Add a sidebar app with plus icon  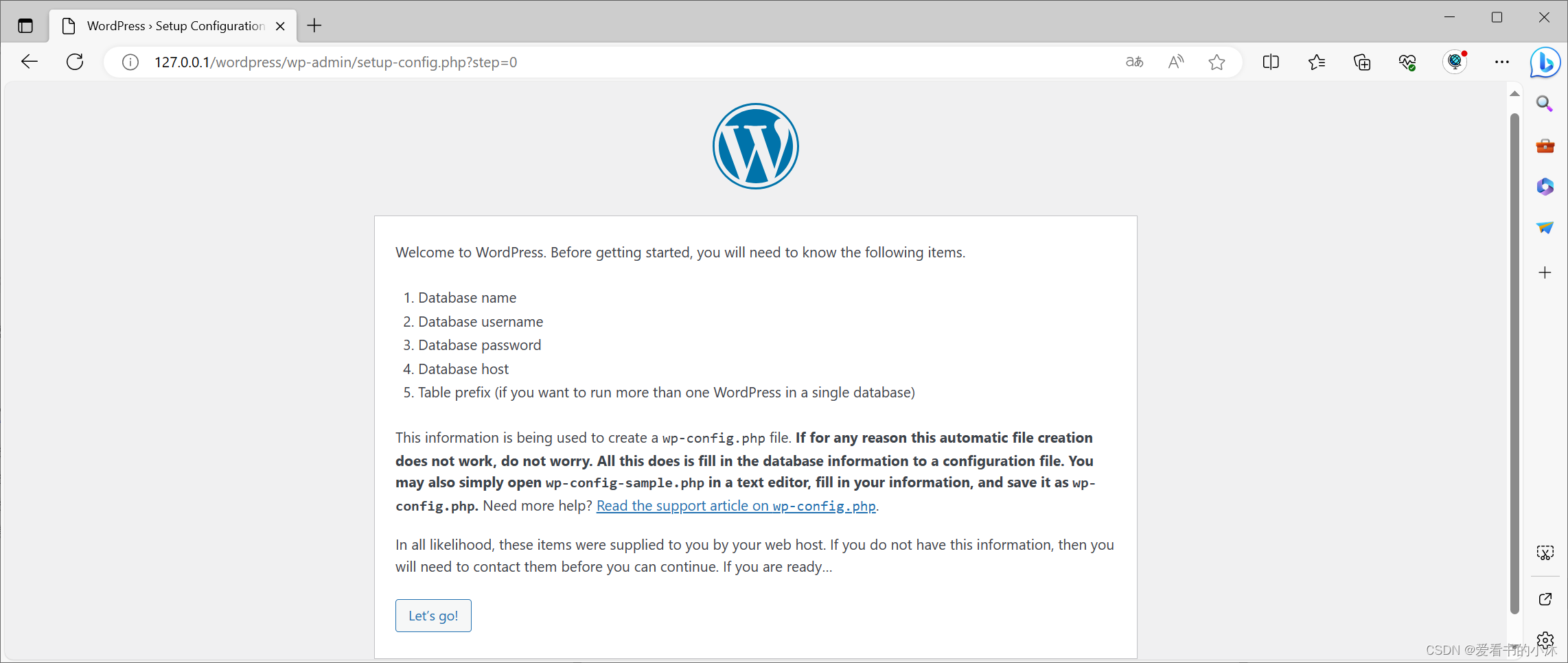tap(1545, 272)
